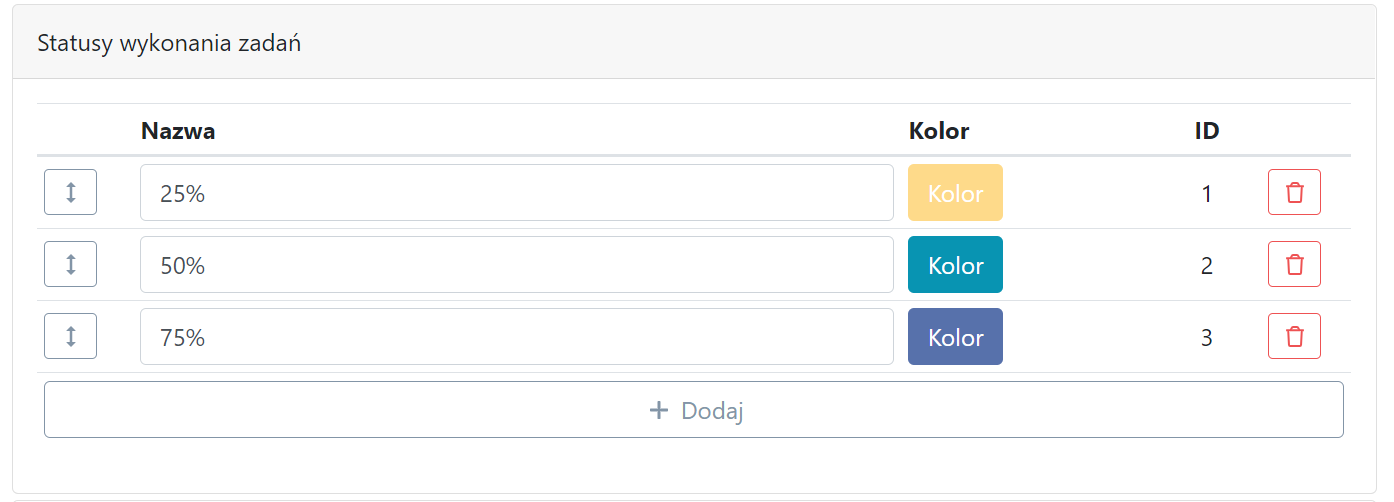Click the reorder arrows beside 50%
The height and width of the screenshot is (502, 1394).
coord(70,264)
